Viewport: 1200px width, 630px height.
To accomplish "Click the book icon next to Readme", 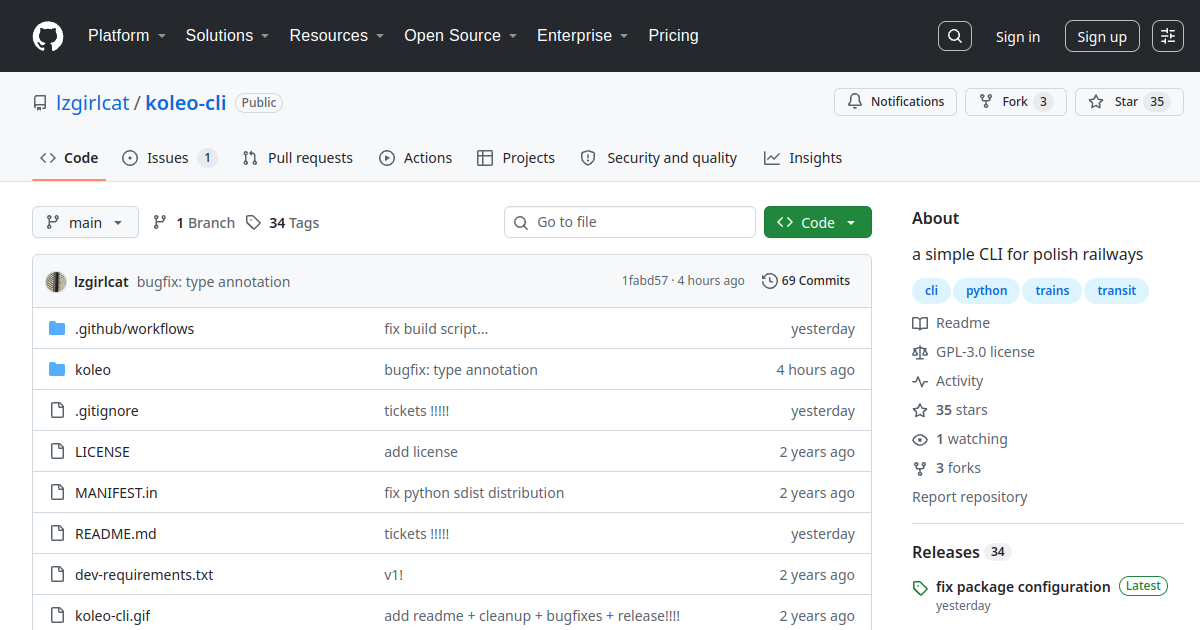I will click(x=920, y=323).
